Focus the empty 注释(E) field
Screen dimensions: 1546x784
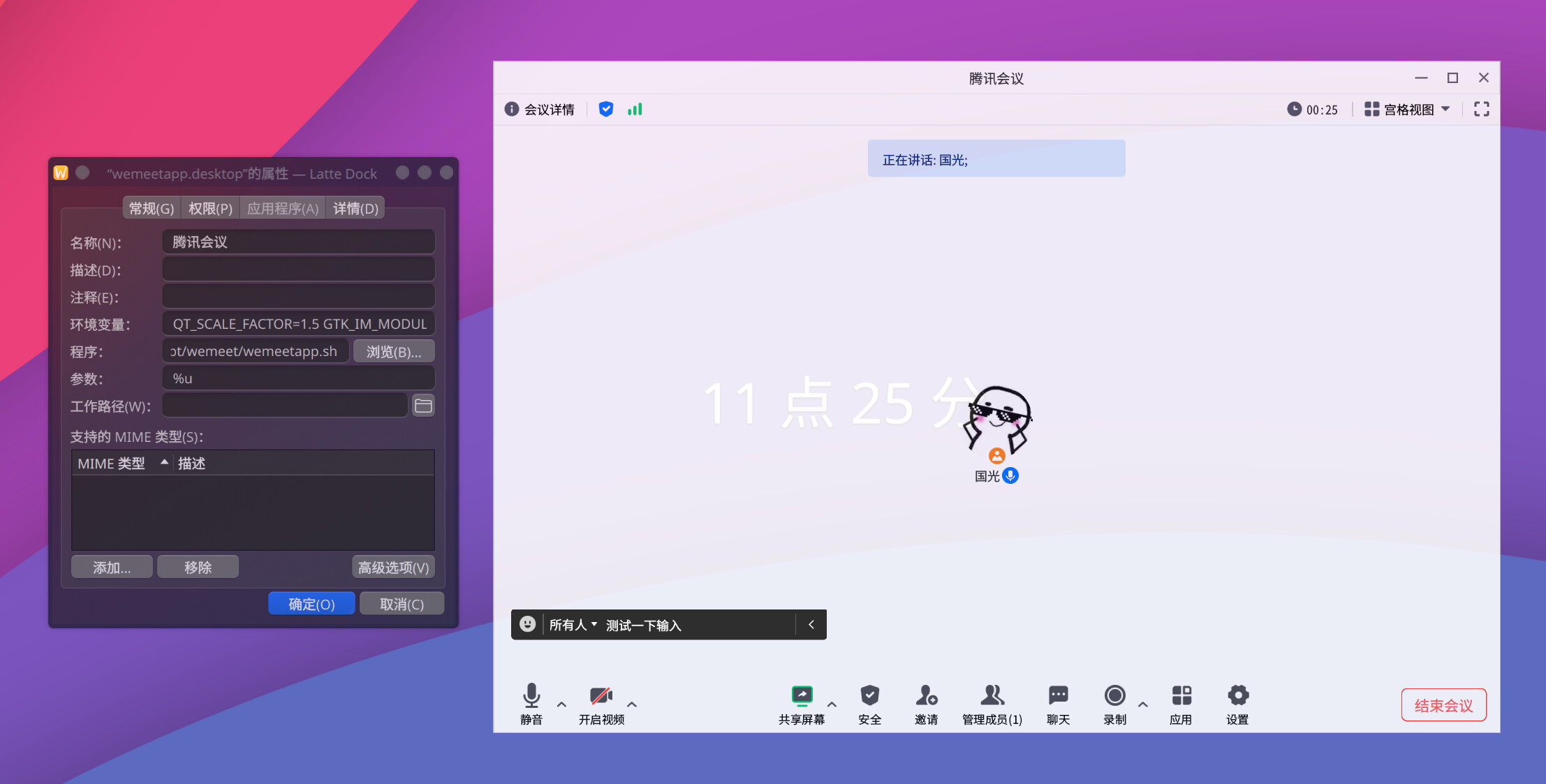299,296
